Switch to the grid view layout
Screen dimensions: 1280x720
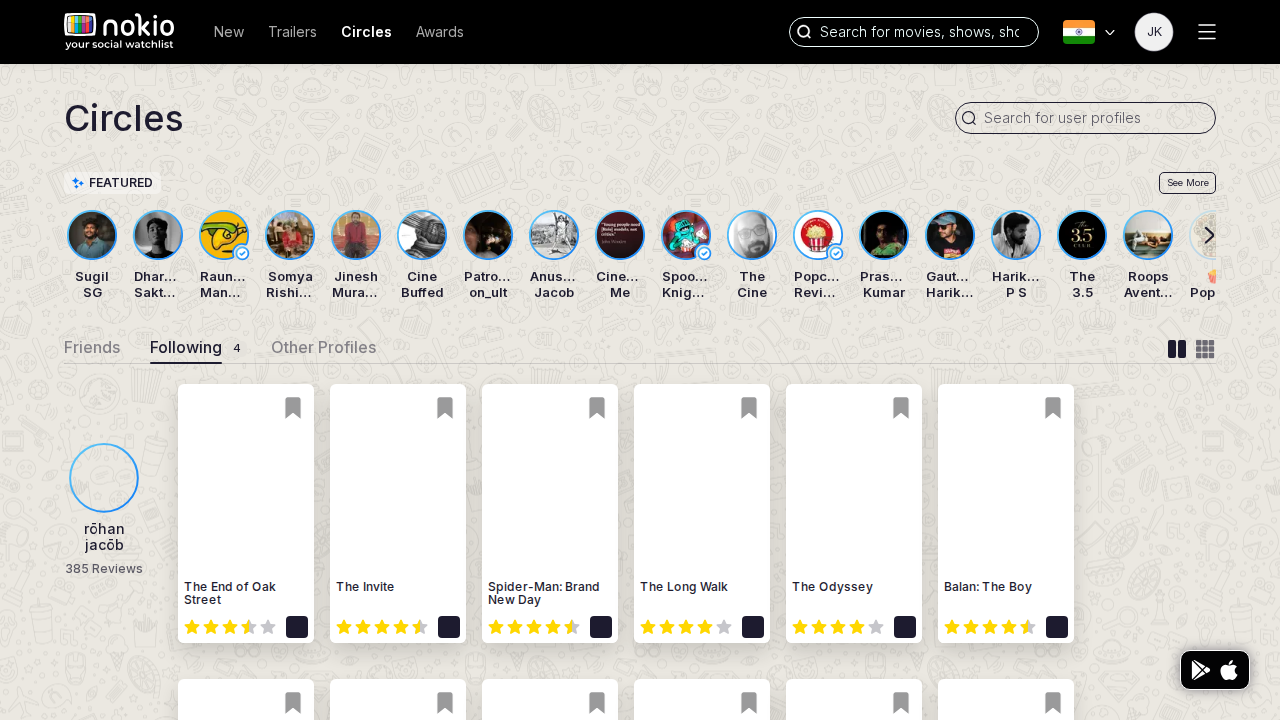1205,349
